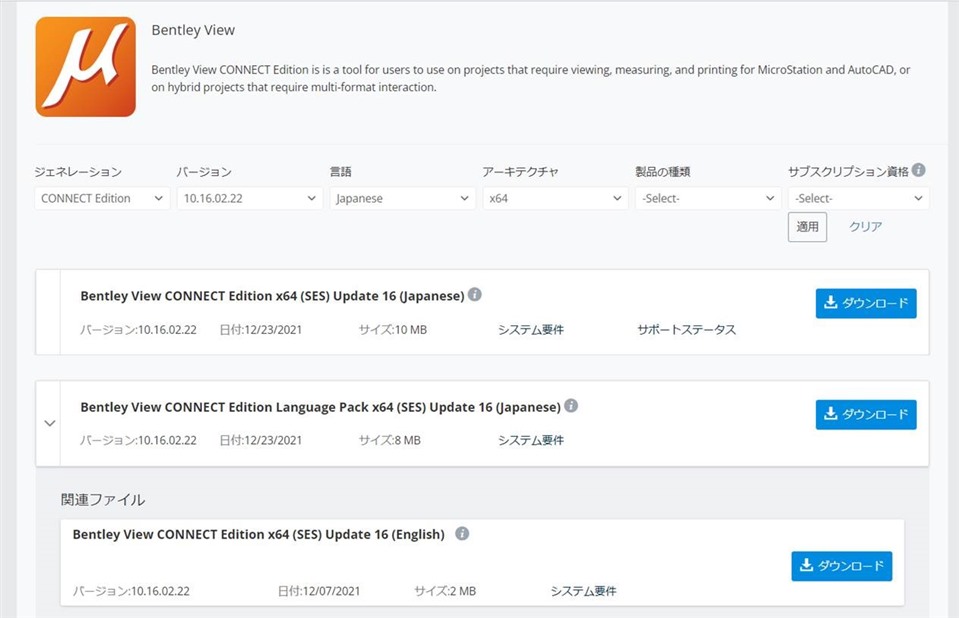Click the クリア clear link

click(x=865, y=227)
